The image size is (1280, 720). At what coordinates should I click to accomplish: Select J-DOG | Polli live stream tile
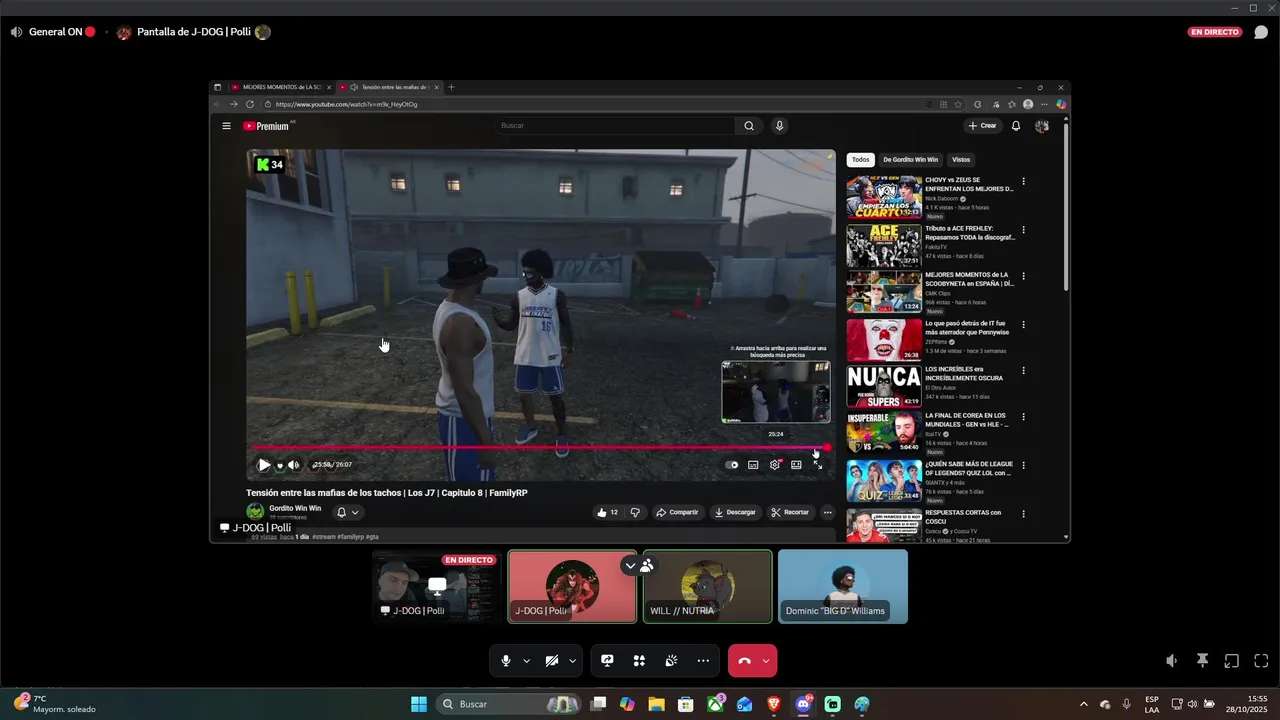(x=437, y=586)
